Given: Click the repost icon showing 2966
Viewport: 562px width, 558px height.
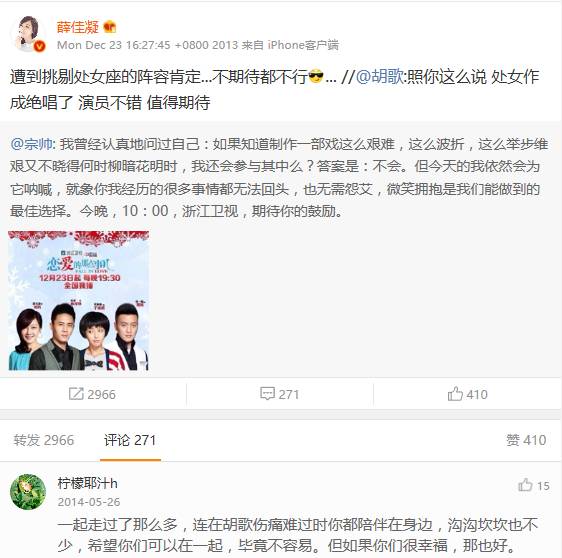Looking at the screenshot, I should tap(76, 394).
